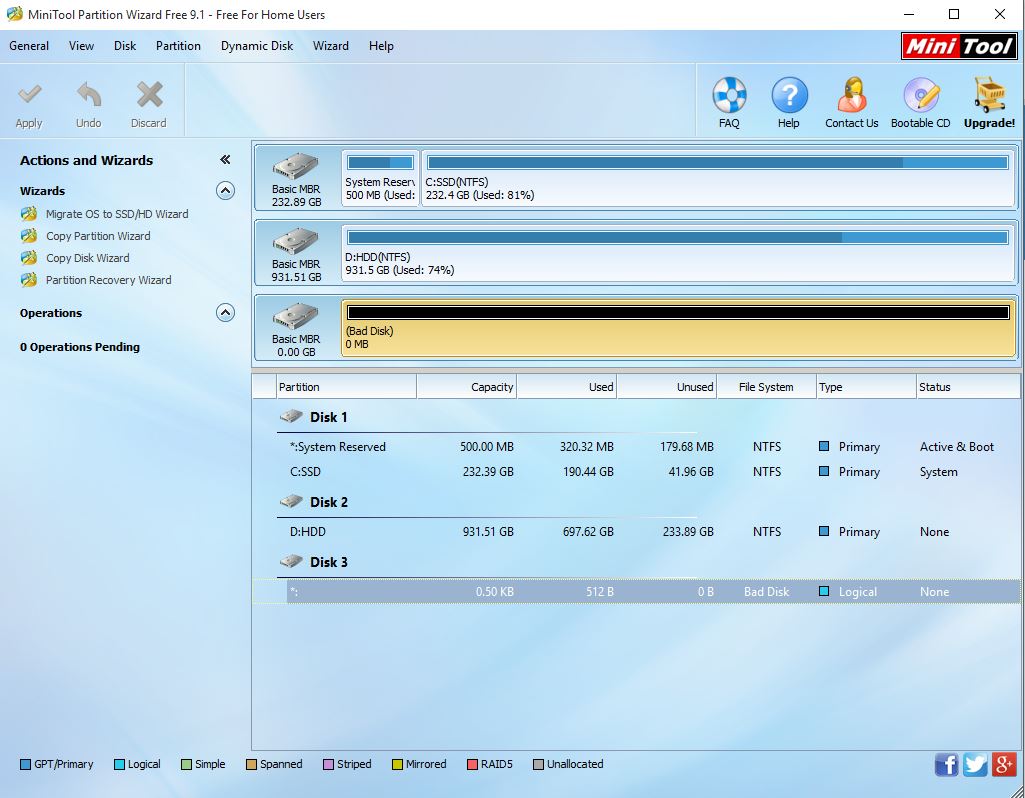
Task: Open the View menu
Action: pos(81,46)
